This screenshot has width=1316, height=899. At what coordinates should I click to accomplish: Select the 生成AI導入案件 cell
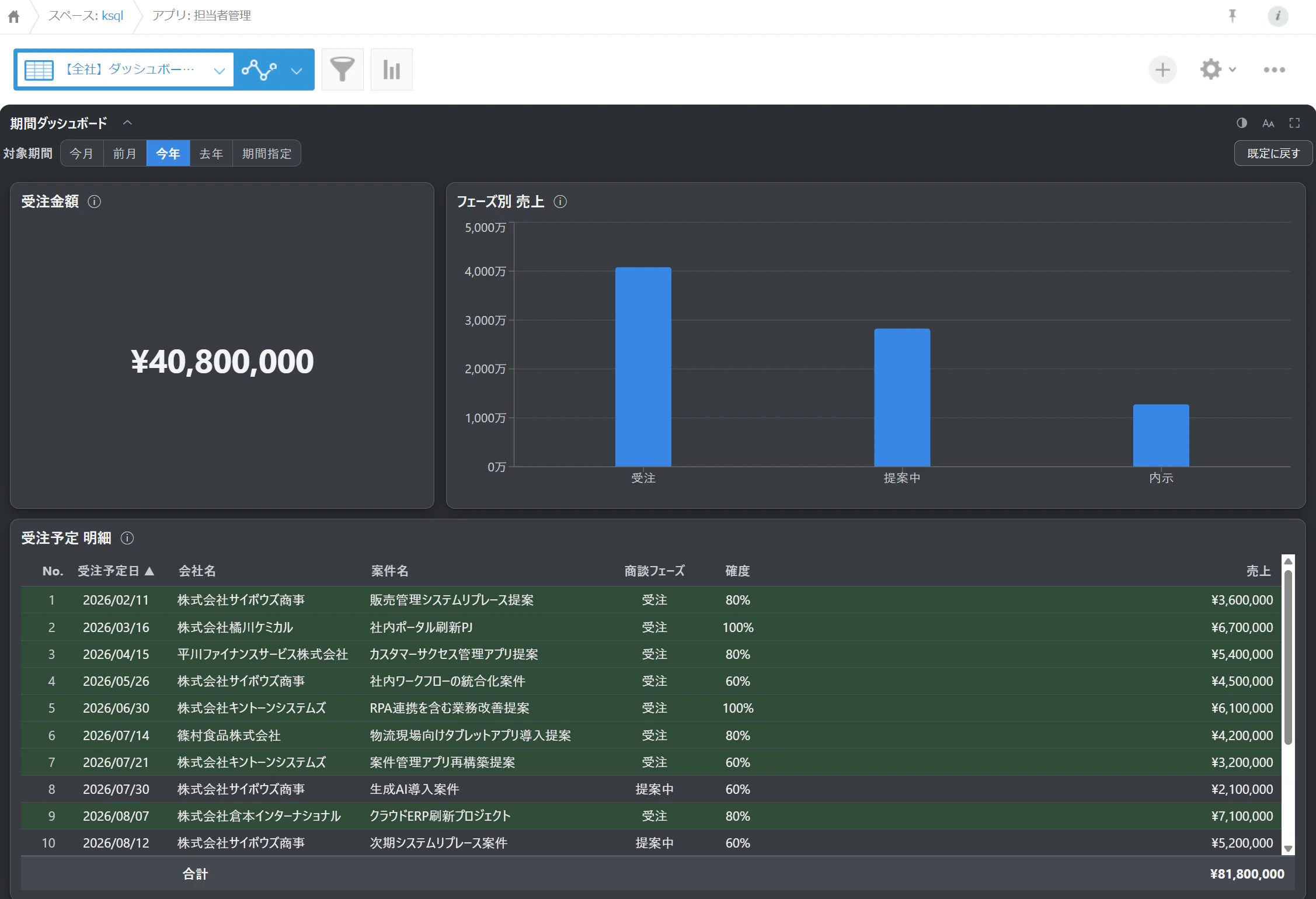[x=415, y=789]
